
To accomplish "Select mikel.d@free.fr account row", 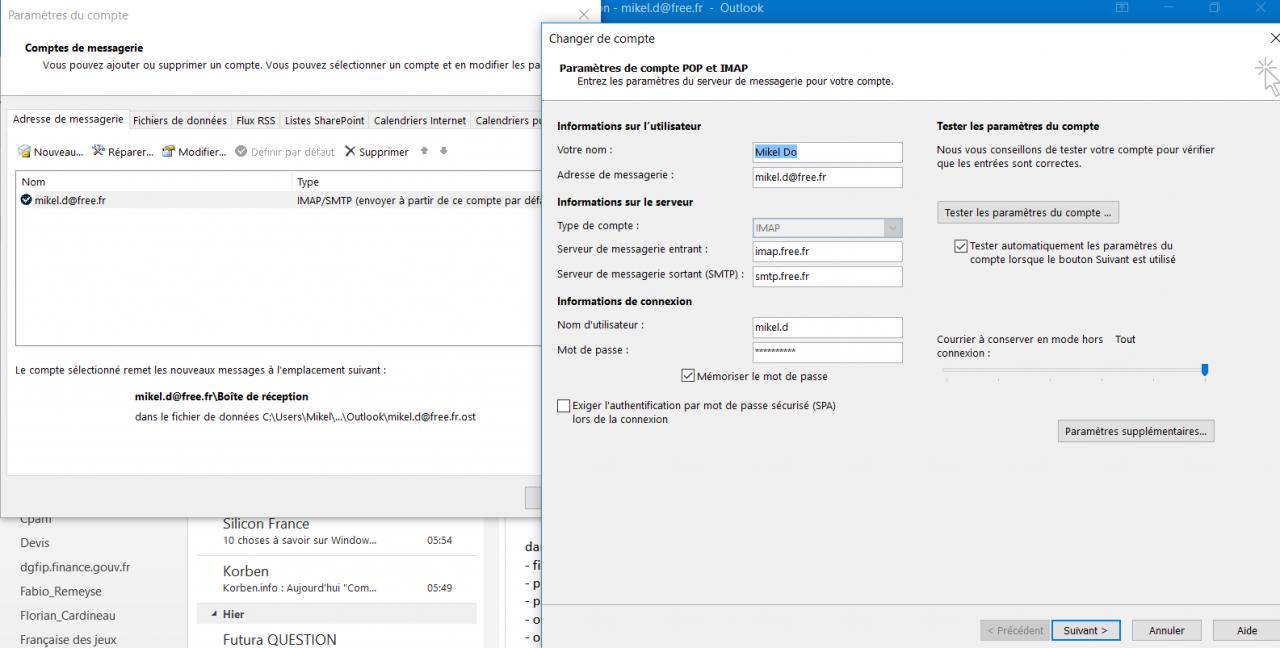I will pyautogui.click(x=279, y=200).
